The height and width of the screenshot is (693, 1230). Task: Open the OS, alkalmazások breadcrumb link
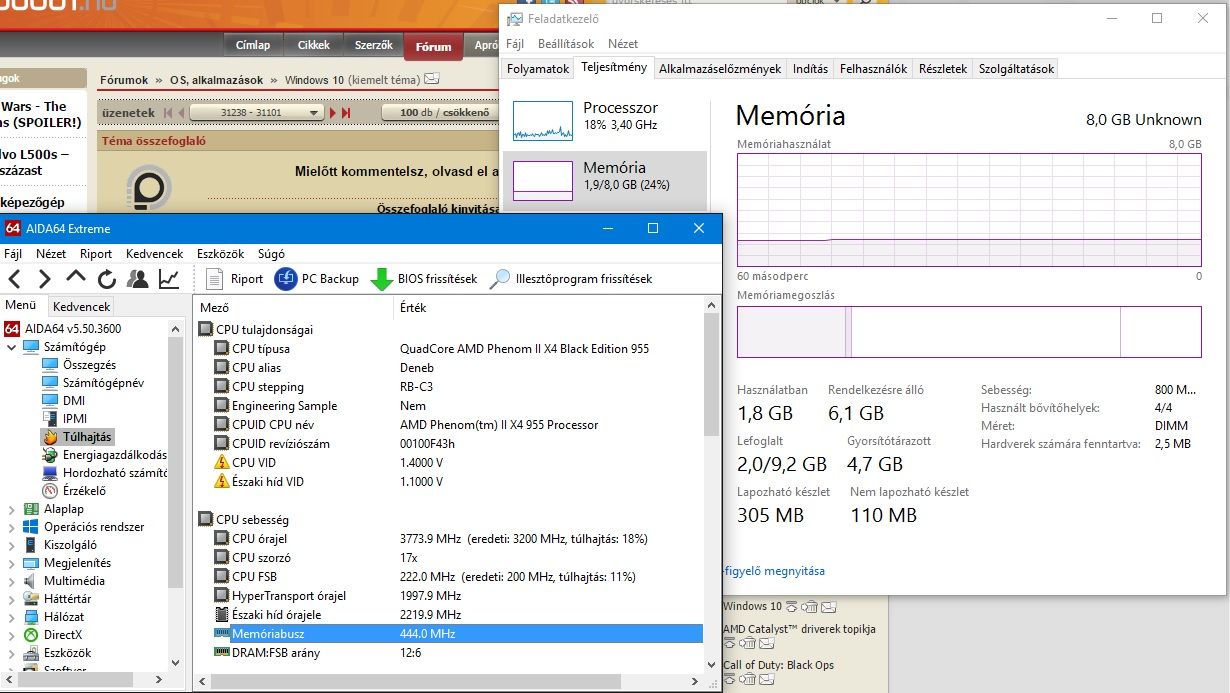(x=216, y=80)
